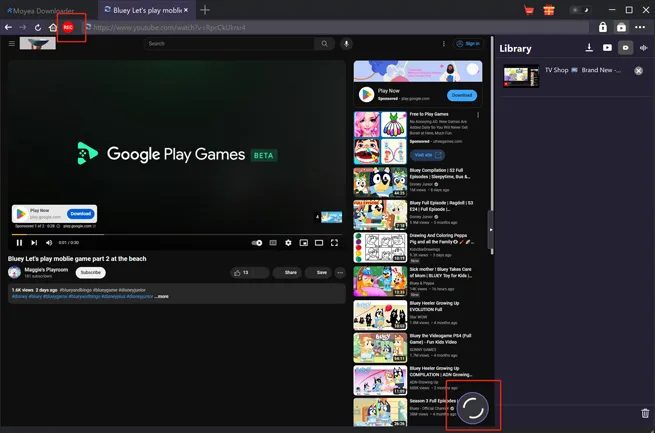Start voice search with microphone icon
This screenshot has width=655, height=433.
[346, 43]
